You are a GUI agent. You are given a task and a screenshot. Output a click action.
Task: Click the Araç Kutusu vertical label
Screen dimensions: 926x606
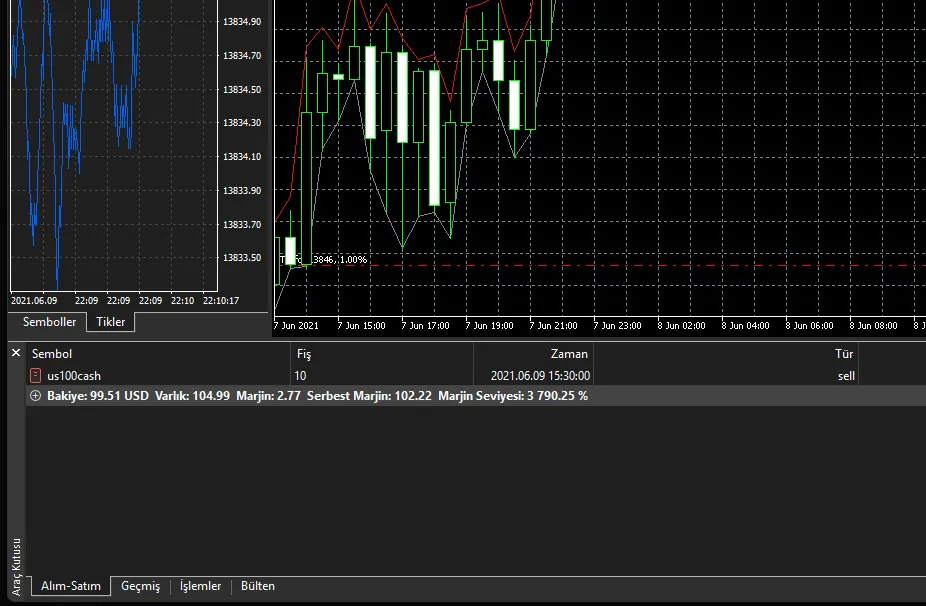click(17, 566)
